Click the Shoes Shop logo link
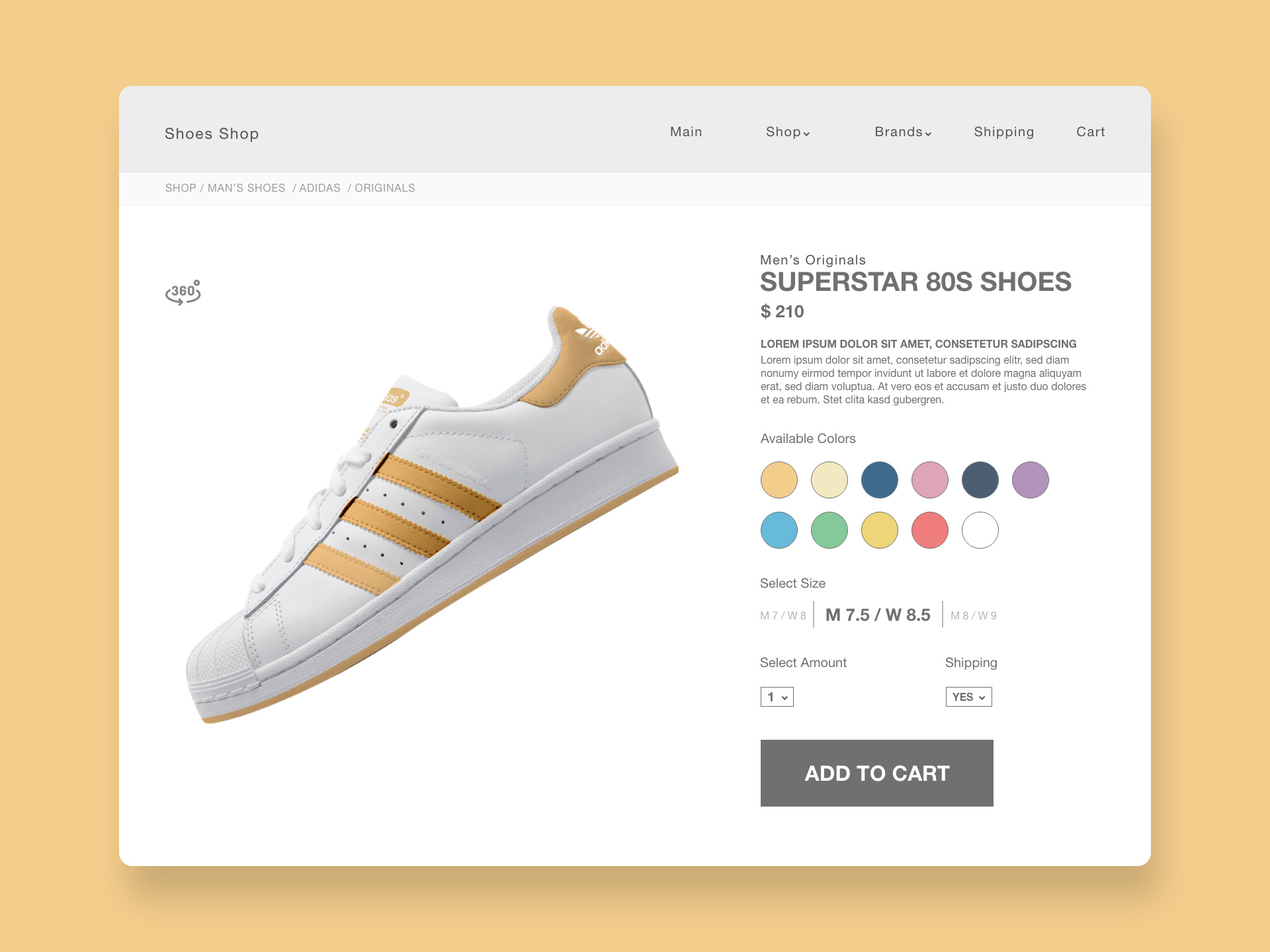 [x=212, y=134]
